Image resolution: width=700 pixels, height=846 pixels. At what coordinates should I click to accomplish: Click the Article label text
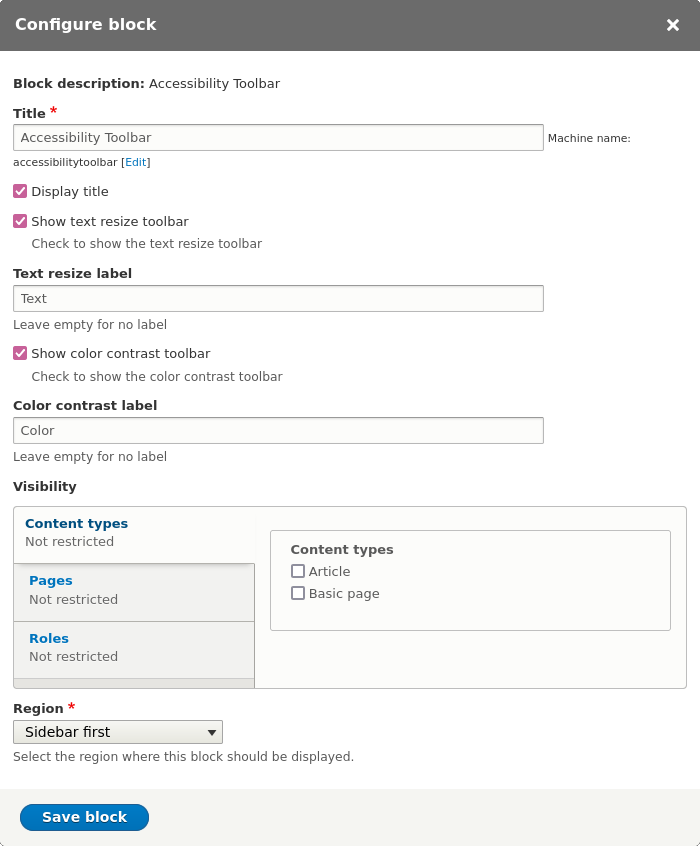point(330,571)
